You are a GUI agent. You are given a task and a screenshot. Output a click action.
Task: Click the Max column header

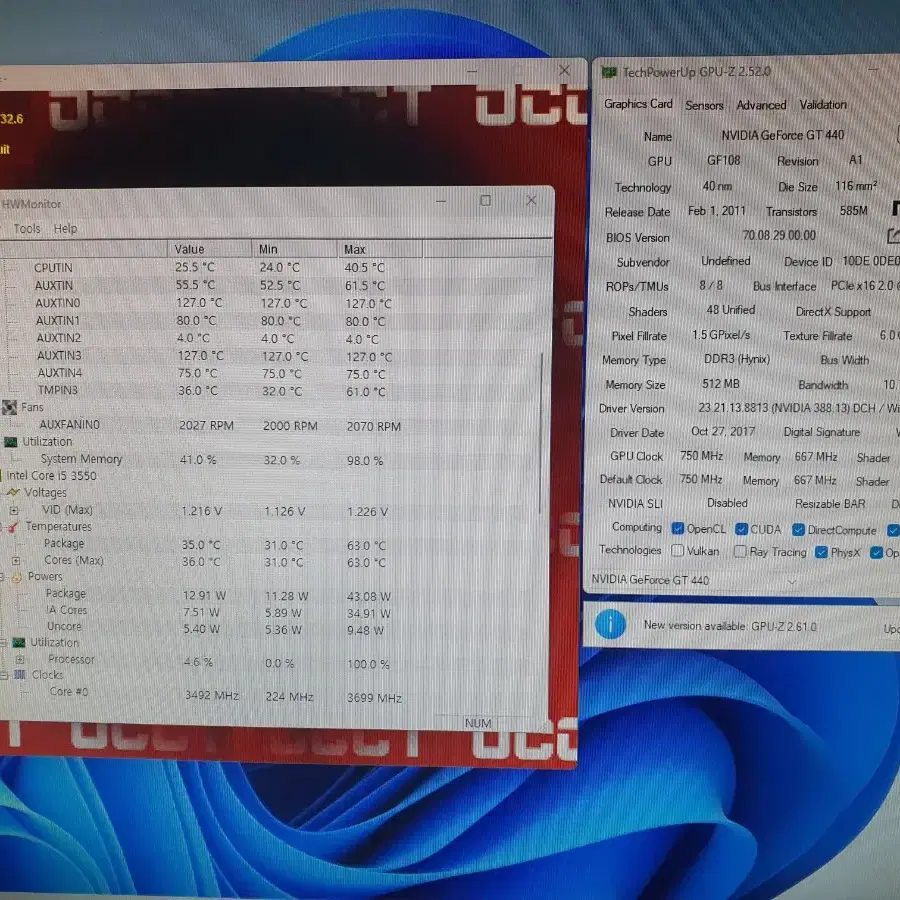tap(380, 250)
